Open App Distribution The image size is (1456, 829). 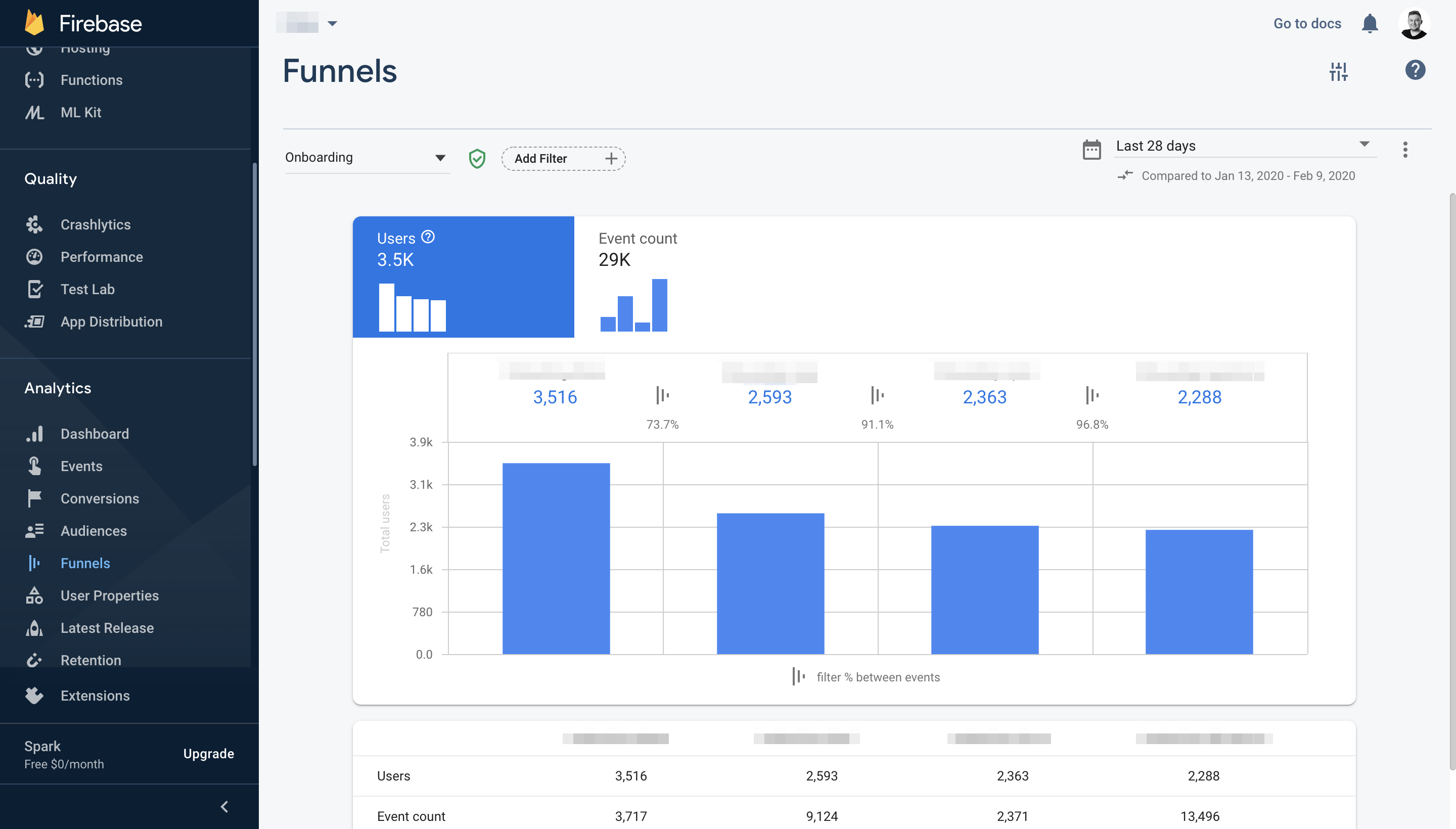point(112,321)
